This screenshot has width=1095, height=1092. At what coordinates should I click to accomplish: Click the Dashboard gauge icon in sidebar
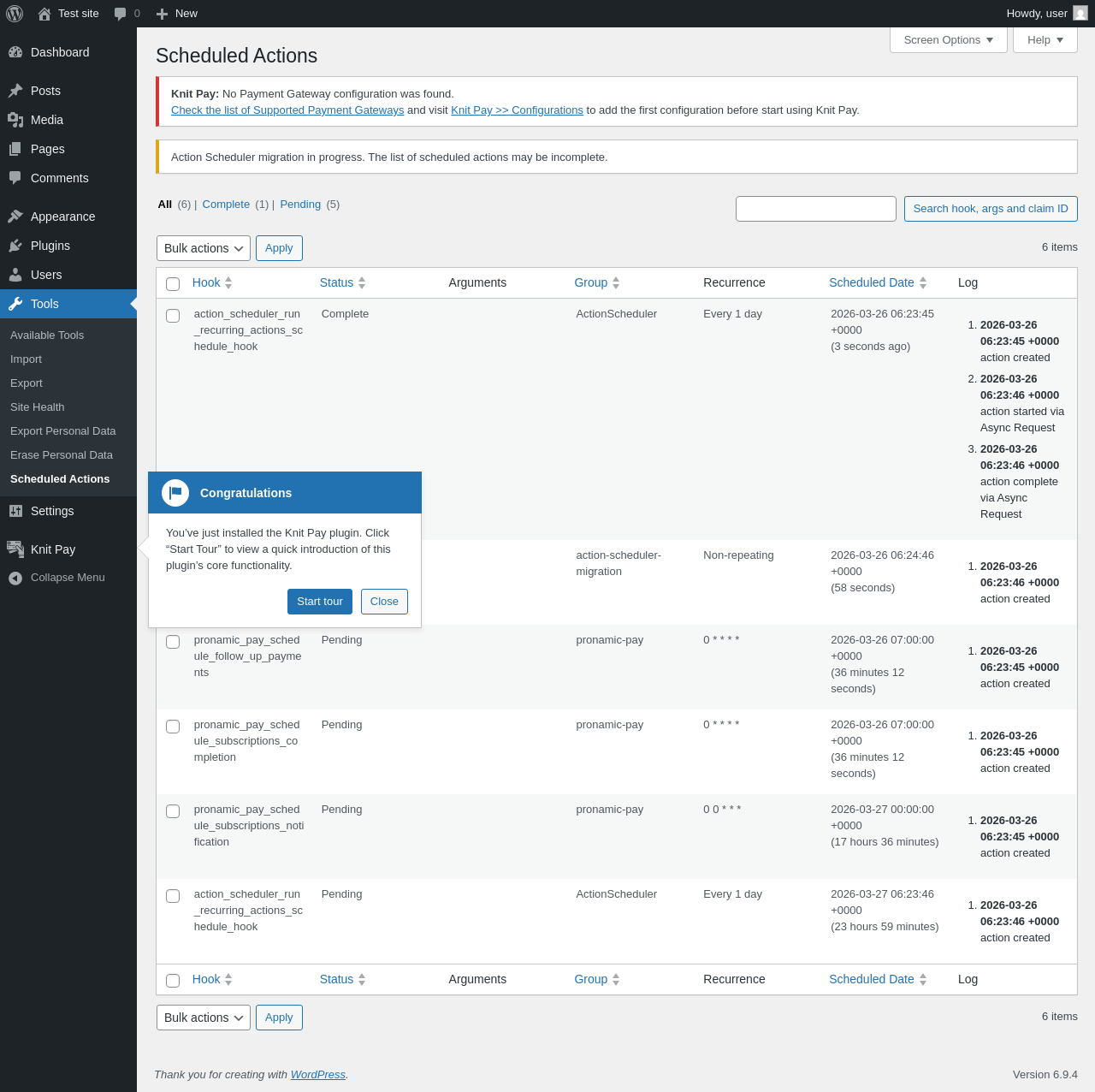point(15,52)
